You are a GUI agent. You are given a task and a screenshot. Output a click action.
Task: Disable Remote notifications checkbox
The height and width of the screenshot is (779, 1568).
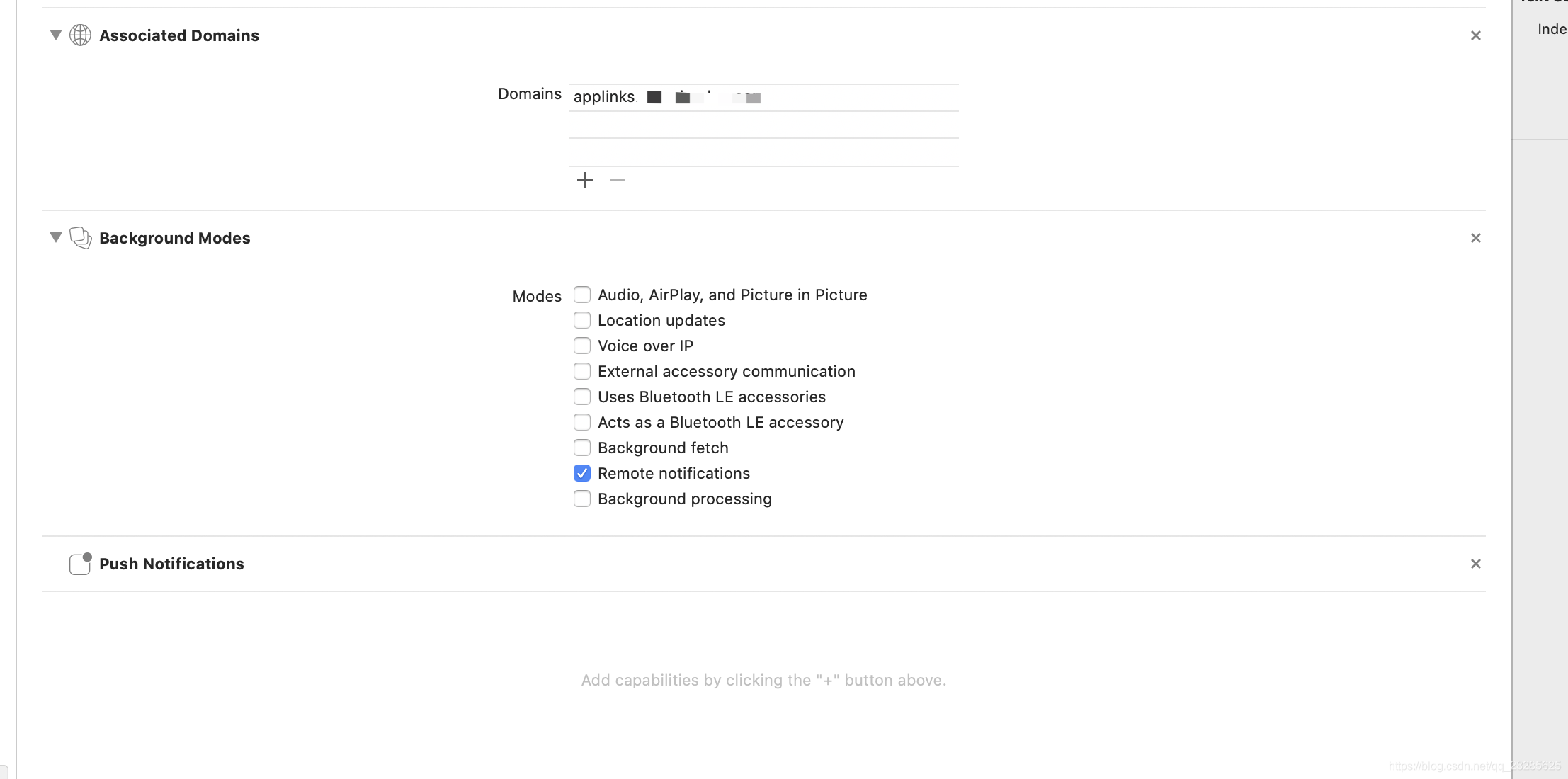[x=580, y=472]
